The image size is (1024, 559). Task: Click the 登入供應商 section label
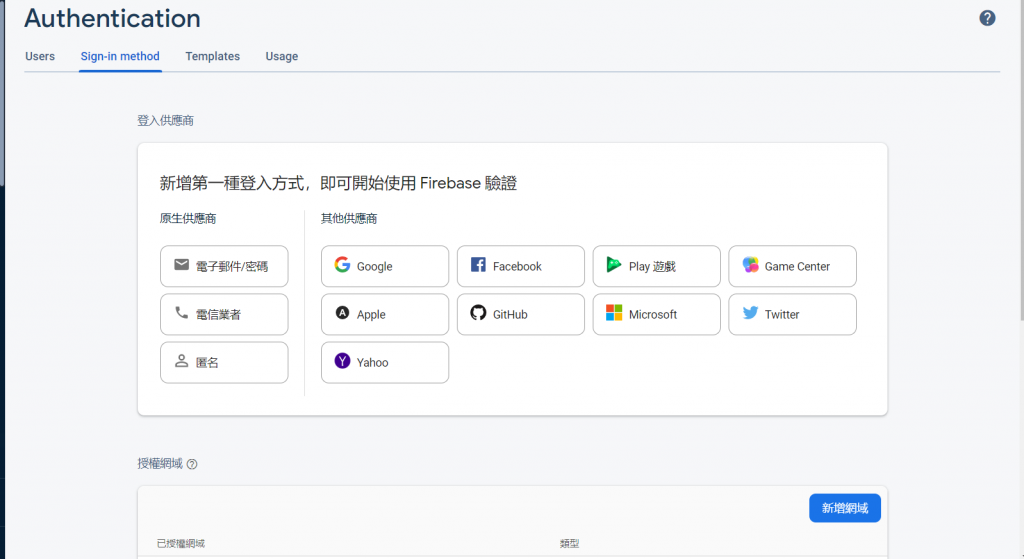(x=165, y=120)
